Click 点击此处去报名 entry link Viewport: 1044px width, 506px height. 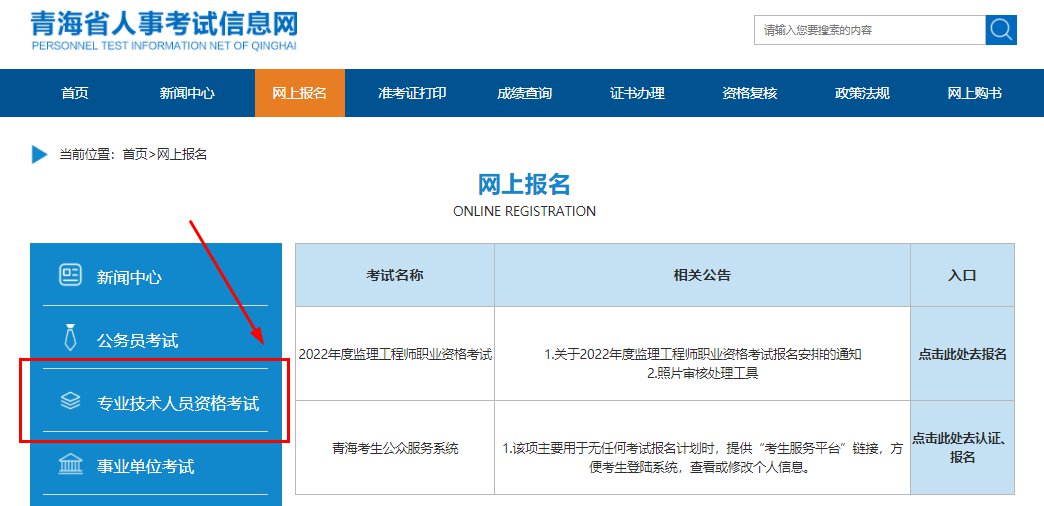pyautogui.click(x=963, y=354)
